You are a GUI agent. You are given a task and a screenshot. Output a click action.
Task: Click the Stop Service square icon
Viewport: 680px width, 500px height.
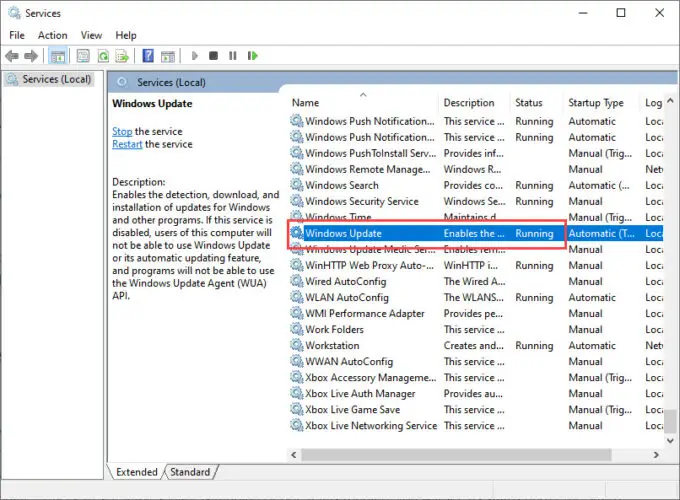click(x=213, y=56)
